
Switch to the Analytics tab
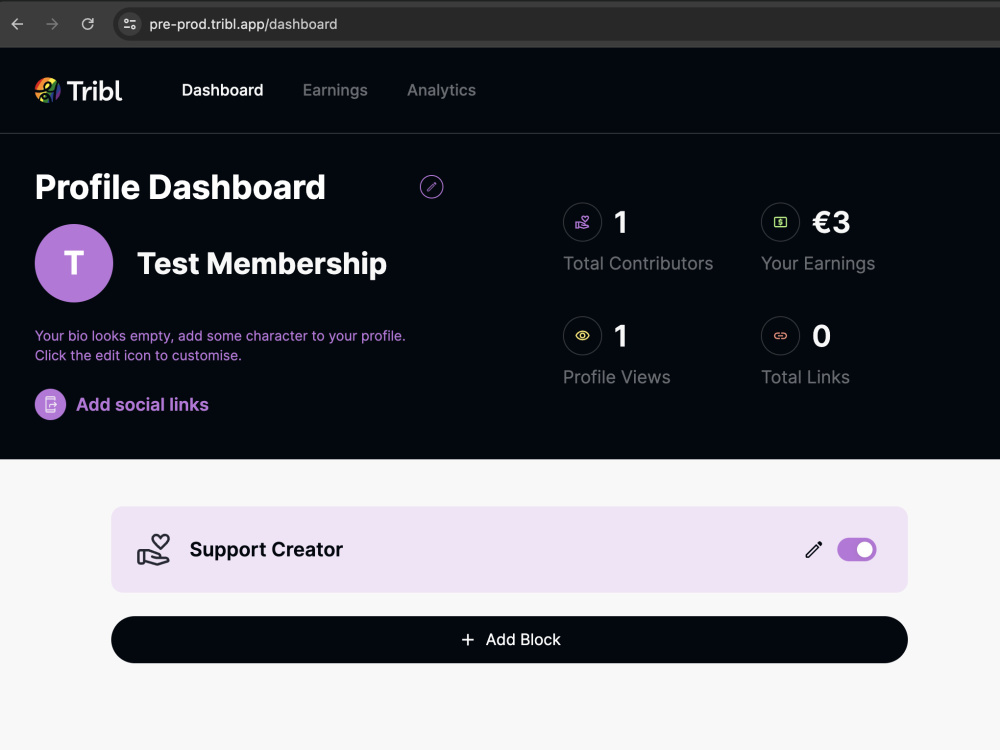[441, 91]
